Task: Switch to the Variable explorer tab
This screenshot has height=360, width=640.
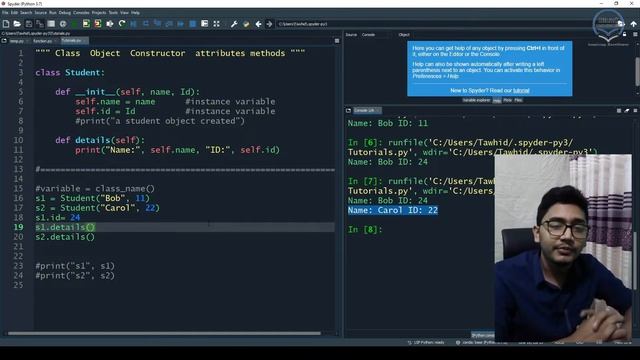Action: pyautogui.click(x=476, y=100)
